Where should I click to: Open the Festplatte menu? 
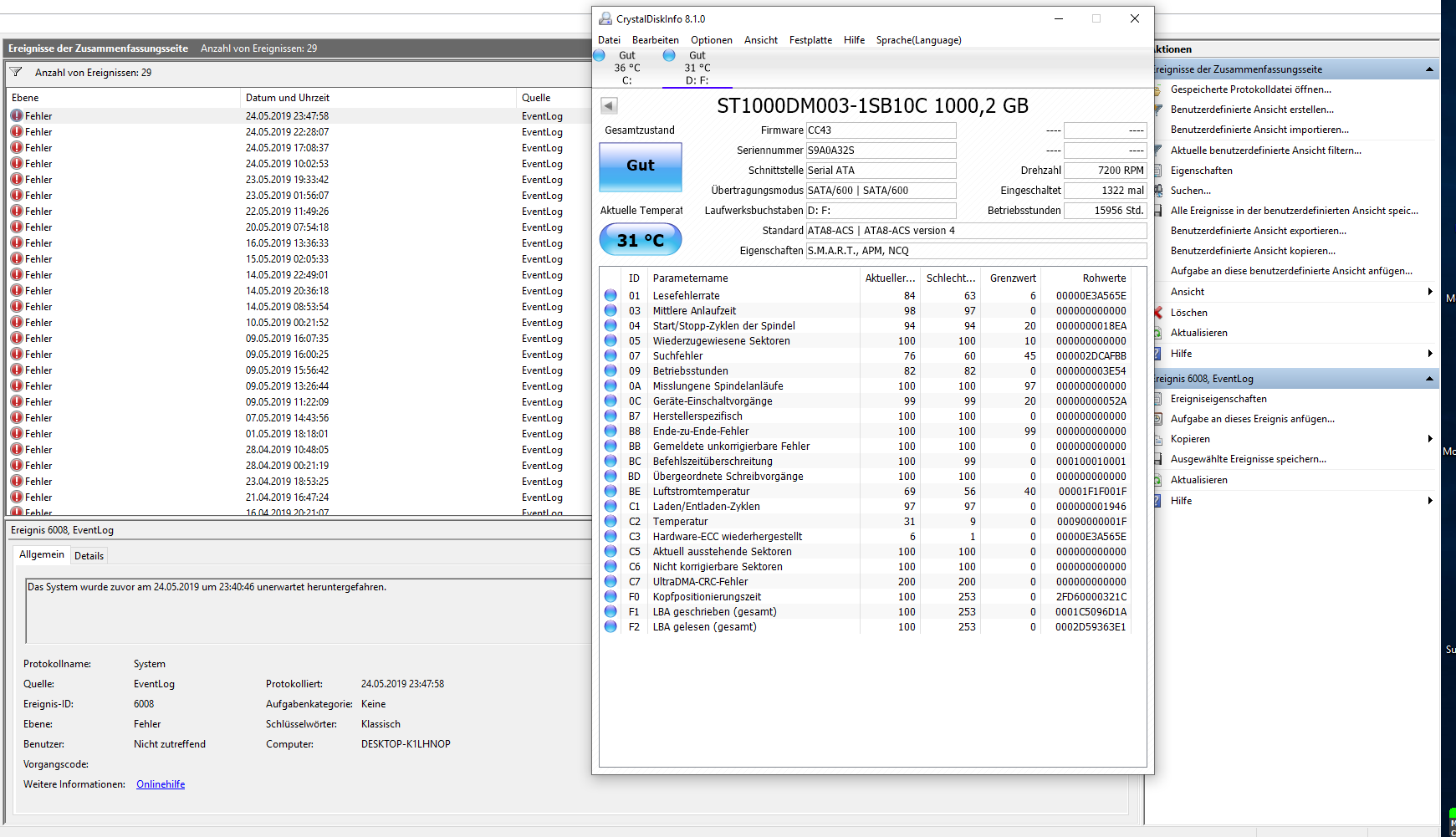pos(810,40)
